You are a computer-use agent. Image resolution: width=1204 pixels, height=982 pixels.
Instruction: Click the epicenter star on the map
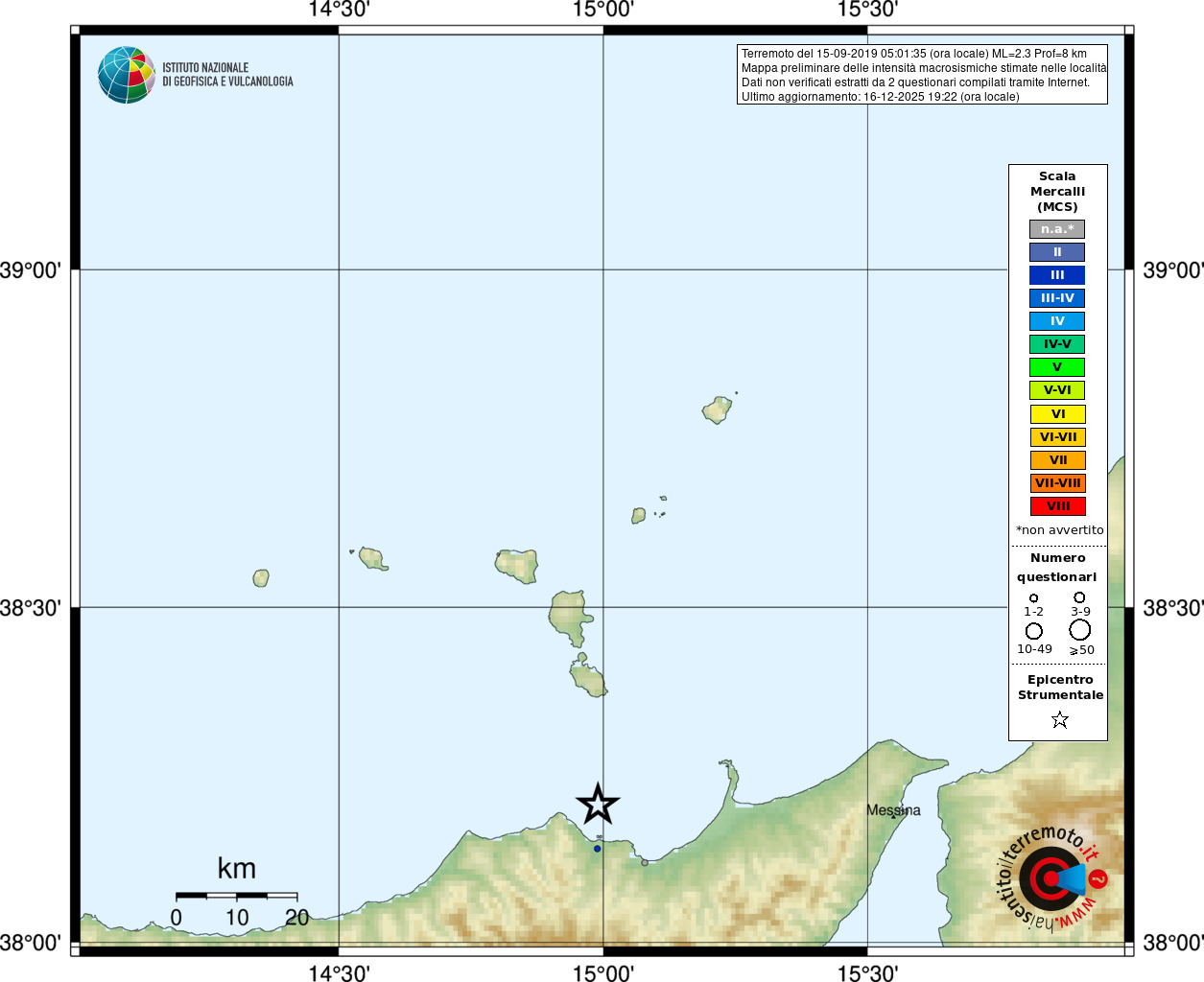coord(598,804)
